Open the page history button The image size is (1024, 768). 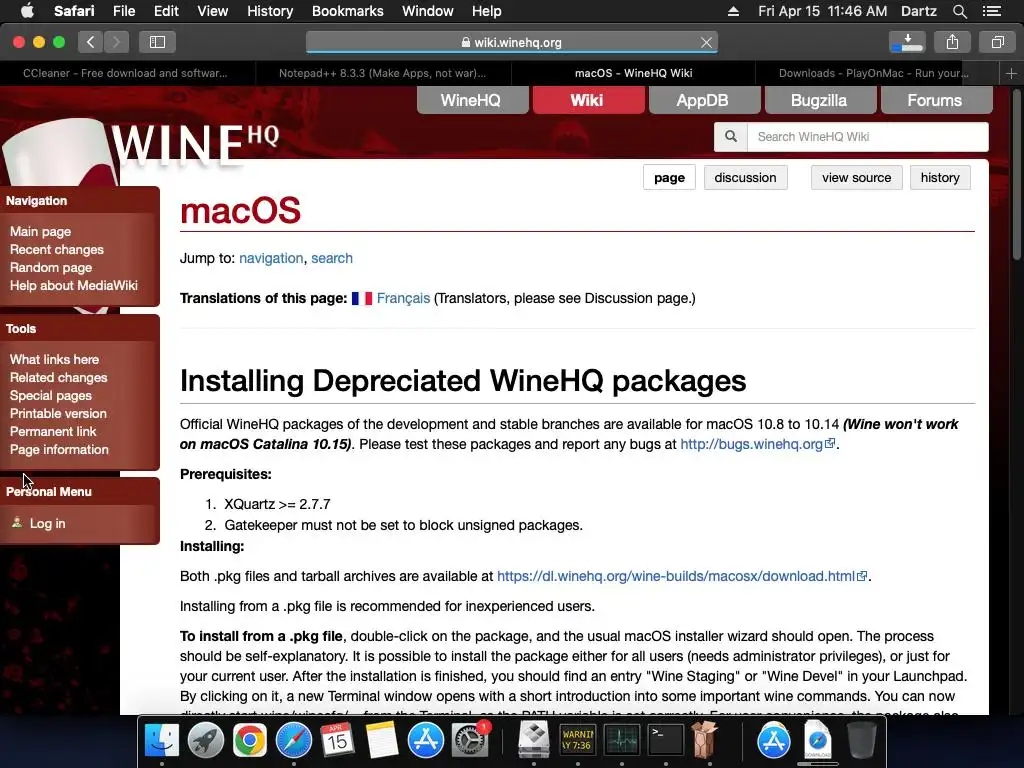tap(940, 178)
